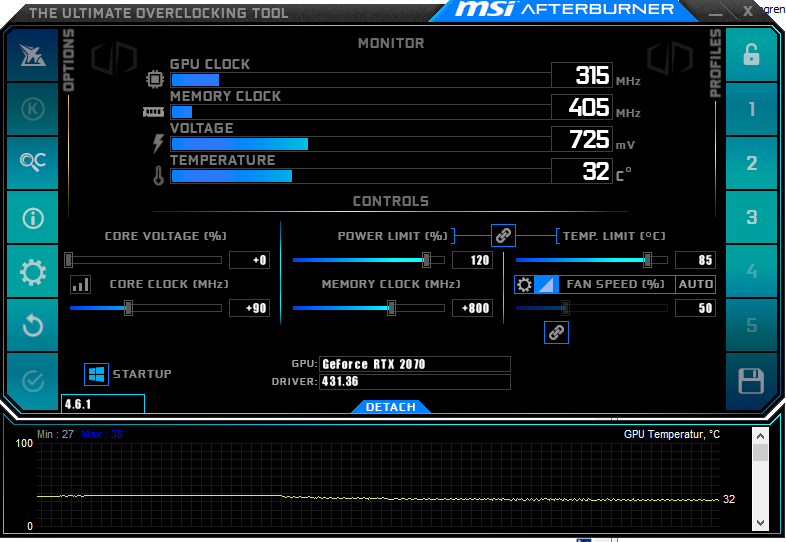Toggle AUTO fan speed mode
The width and height of the screenshot is (786, 542).
click(x=695, y=284)
